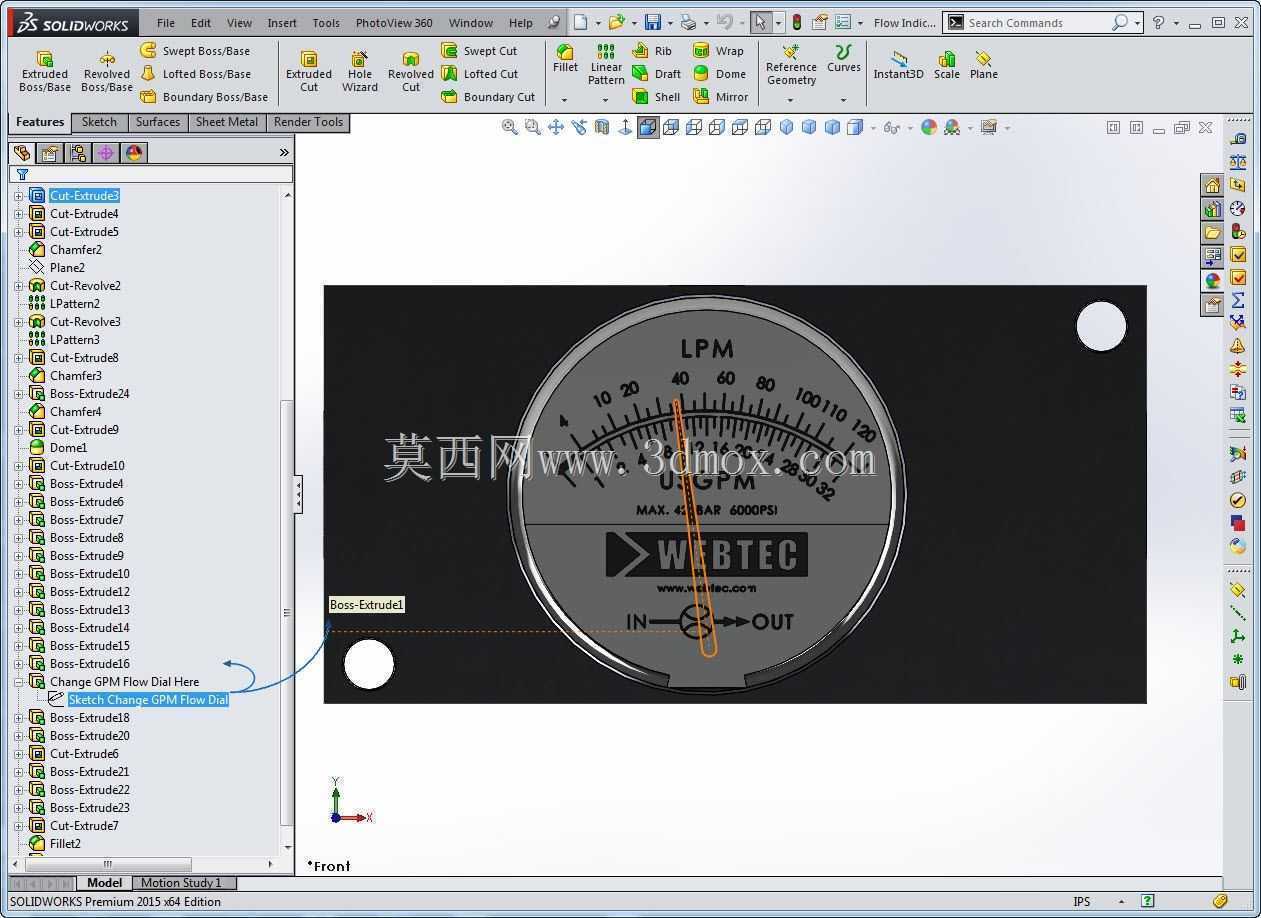Click the feature tree vertical scrollbar
Image resolution: width=1261 pixels, height=918 pixels.
tap(288, 612)
